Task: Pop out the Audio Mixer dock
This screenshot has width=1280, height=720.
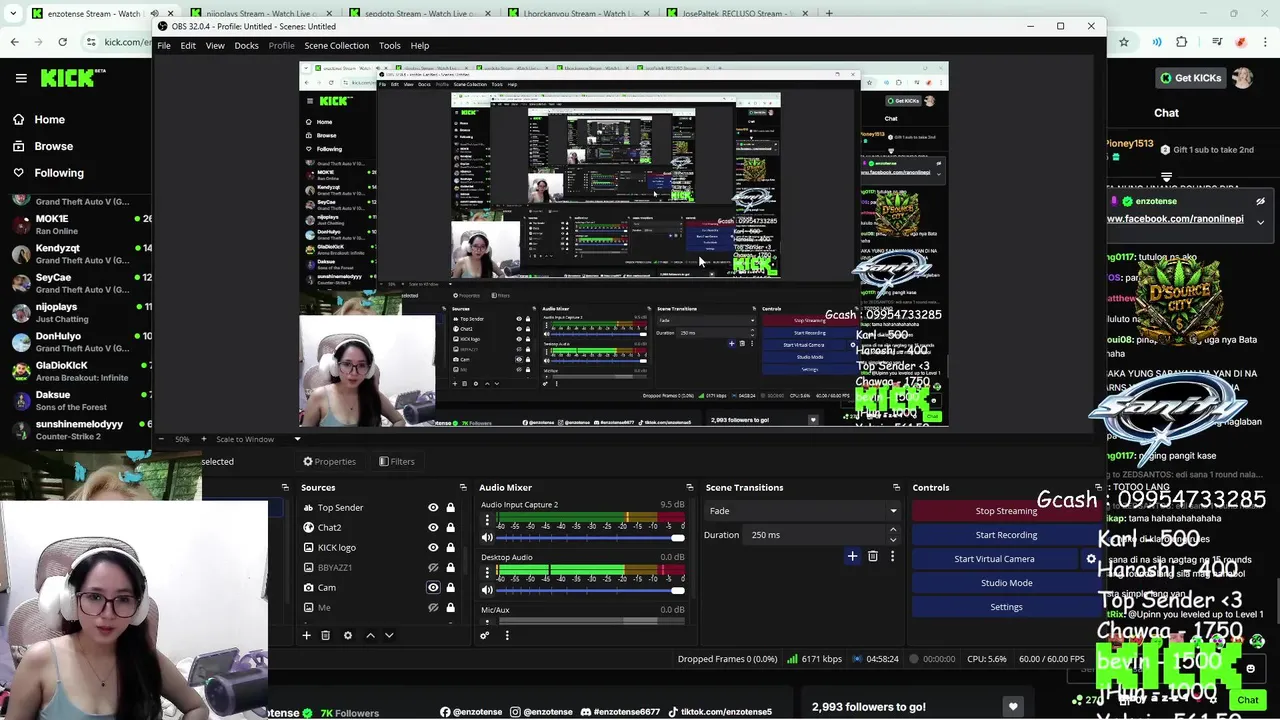Action: click(x=690, y=487)
